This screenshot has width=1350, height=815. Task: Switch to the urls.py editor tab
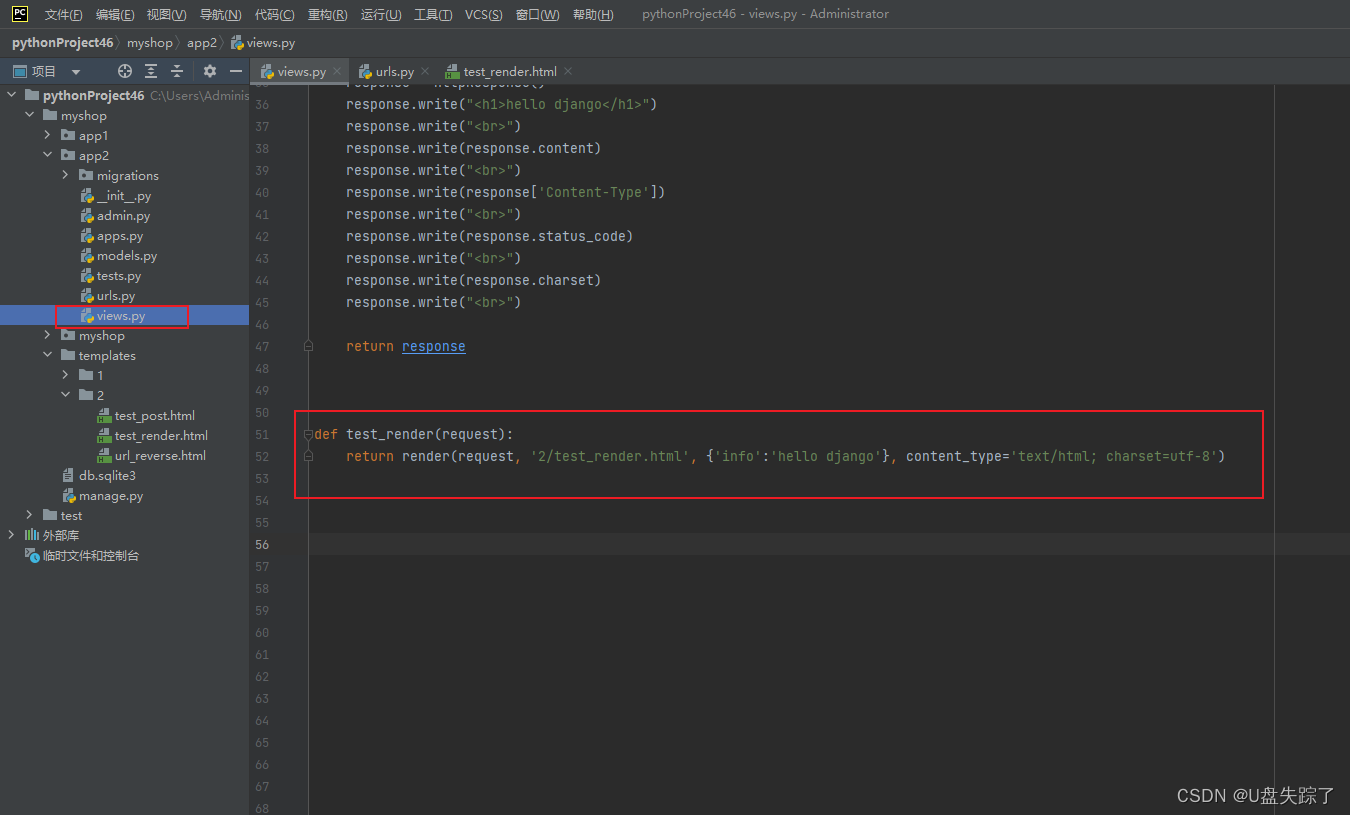pyautogui.click(x=391, y=71)
